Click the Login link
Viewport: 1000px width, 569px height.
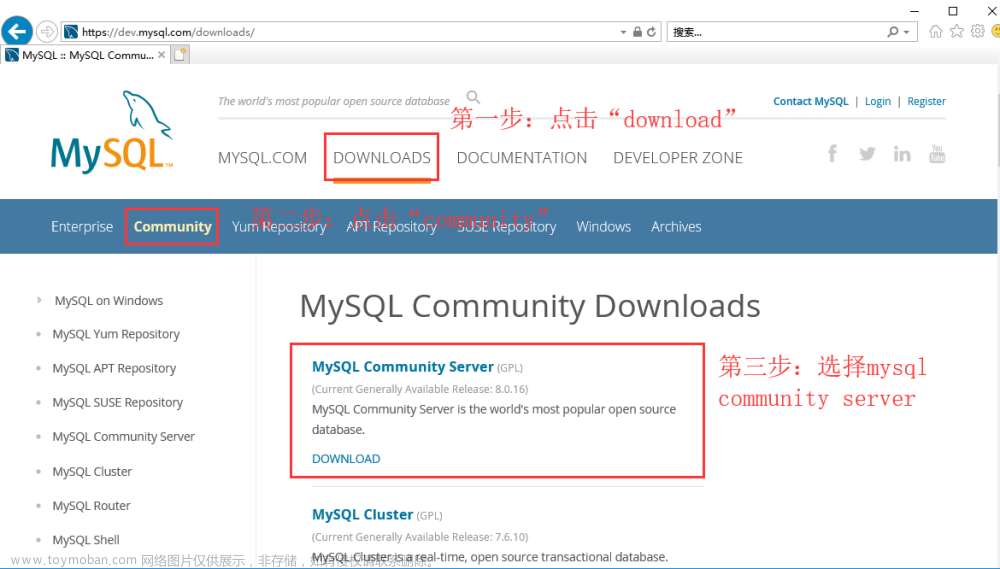pos(878,101)
